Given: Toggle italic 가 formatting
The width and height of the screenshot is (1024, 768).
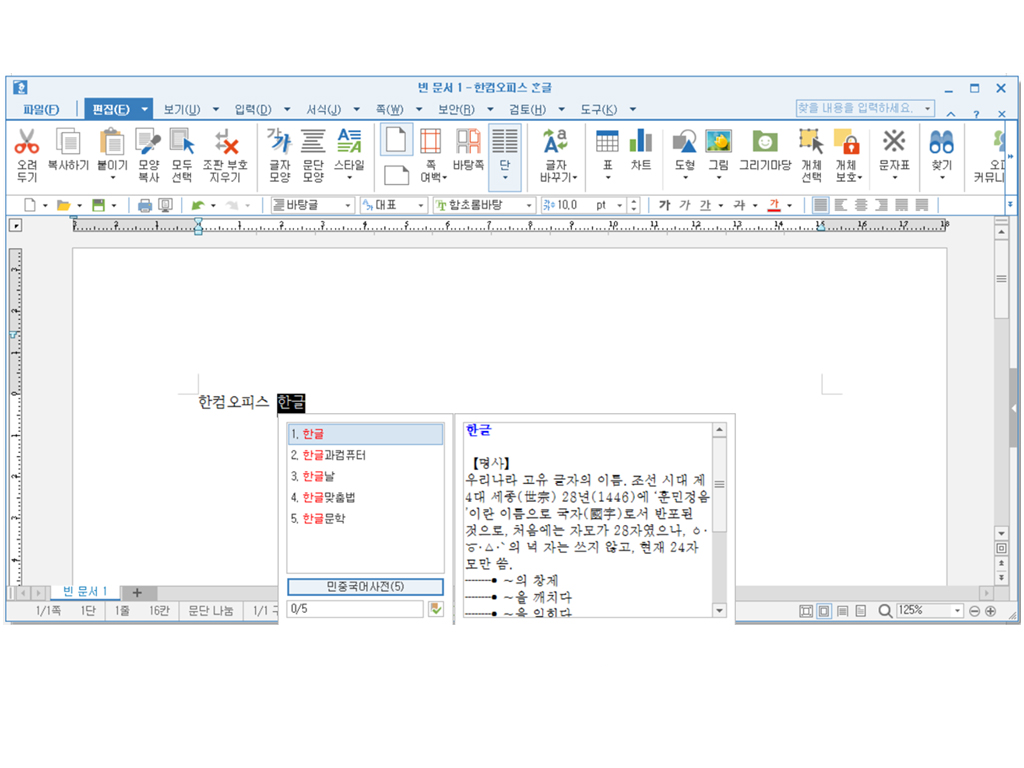Looking at the screenshot, I should click(x=684, y=205).
